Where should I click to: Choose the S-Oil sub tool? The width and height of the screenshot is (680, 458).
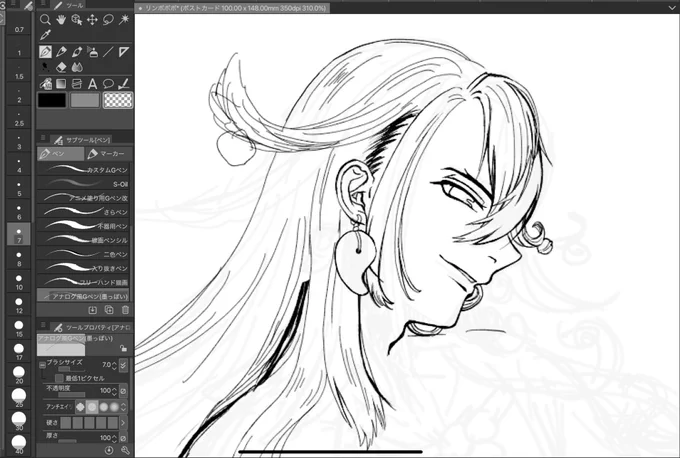[83, 184]
